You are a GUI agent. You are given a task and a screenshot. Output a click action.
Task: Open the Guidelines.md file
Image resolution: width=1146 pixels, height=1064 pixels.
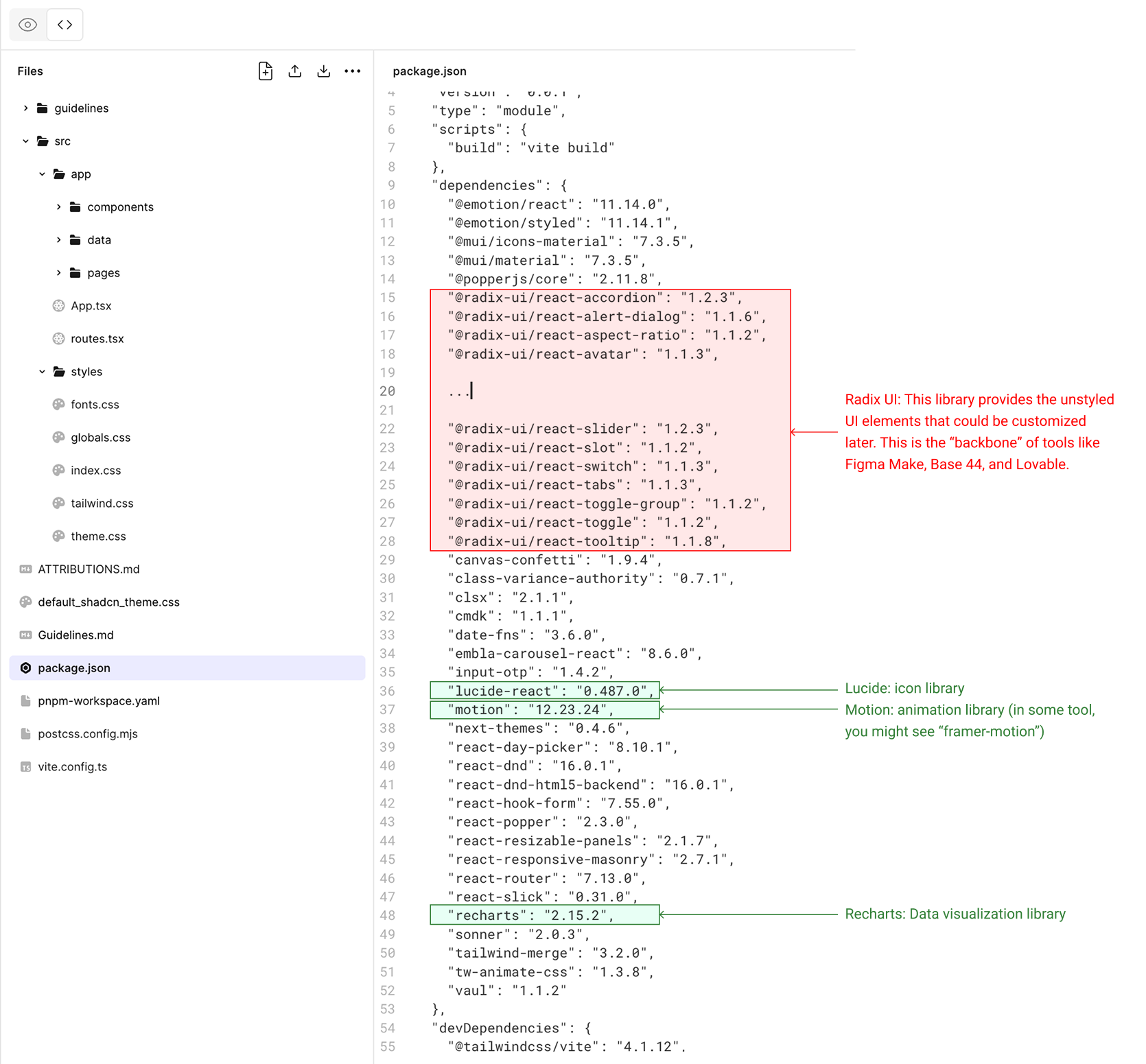click(75, 635)
